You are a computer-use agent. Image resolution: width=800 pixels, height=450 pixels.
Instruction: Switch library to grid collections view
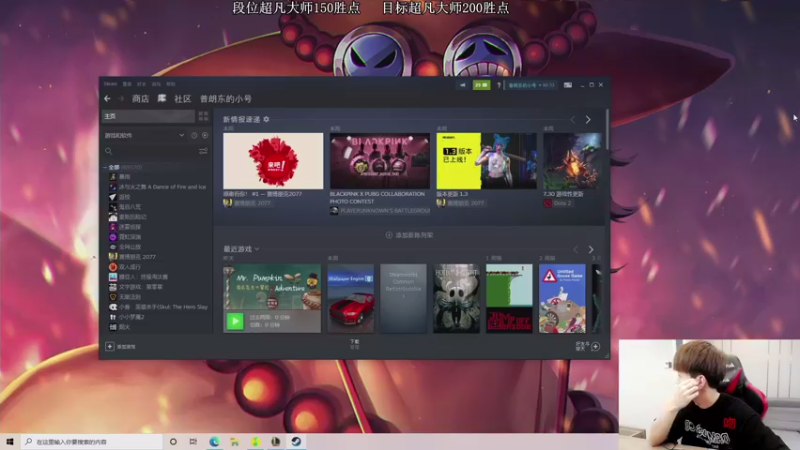[x=203, y=116]
